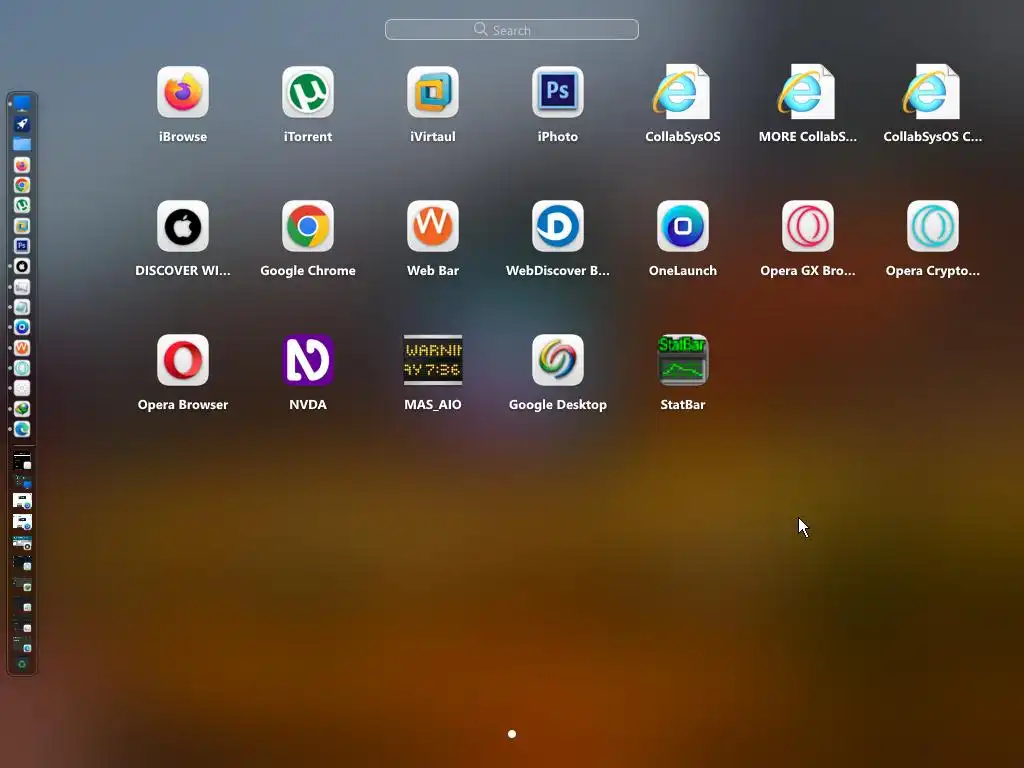Launch the OneLaunch app
The image size is (1024, 768).
[x=682, y=226]
